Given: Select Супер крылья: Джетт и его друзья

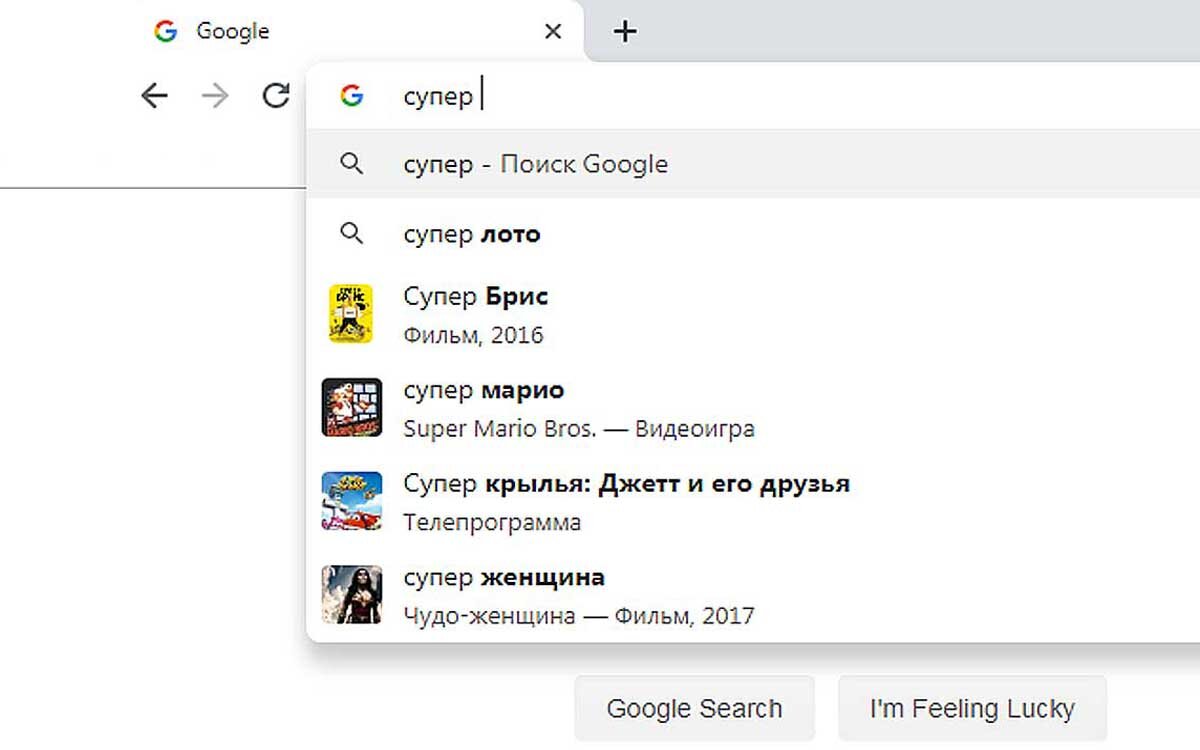Looking at the screenshot, I should tap(752, 502).
